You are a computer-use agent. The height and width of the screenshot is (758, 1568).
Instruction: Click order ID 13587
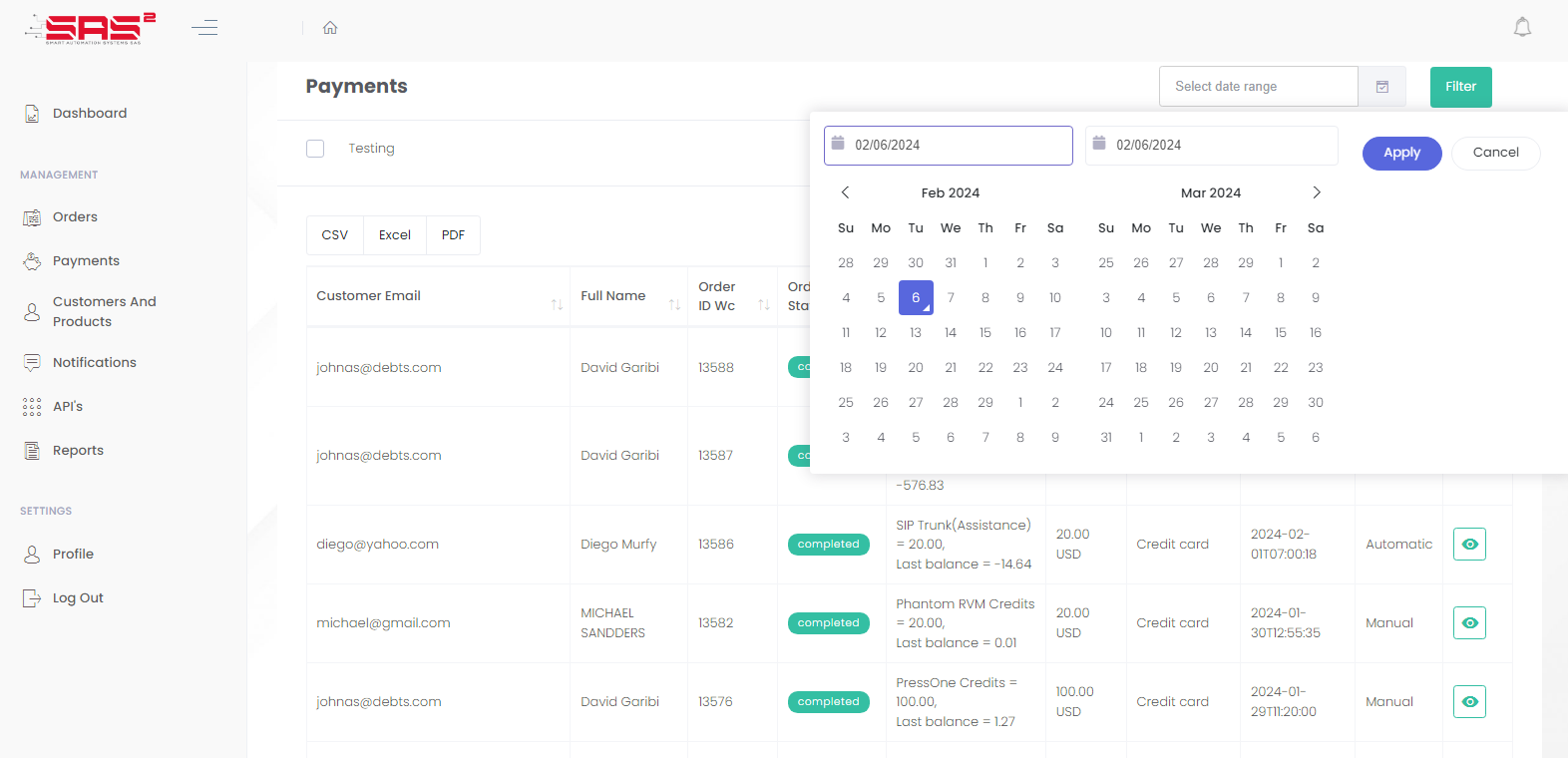click(716, 456)
